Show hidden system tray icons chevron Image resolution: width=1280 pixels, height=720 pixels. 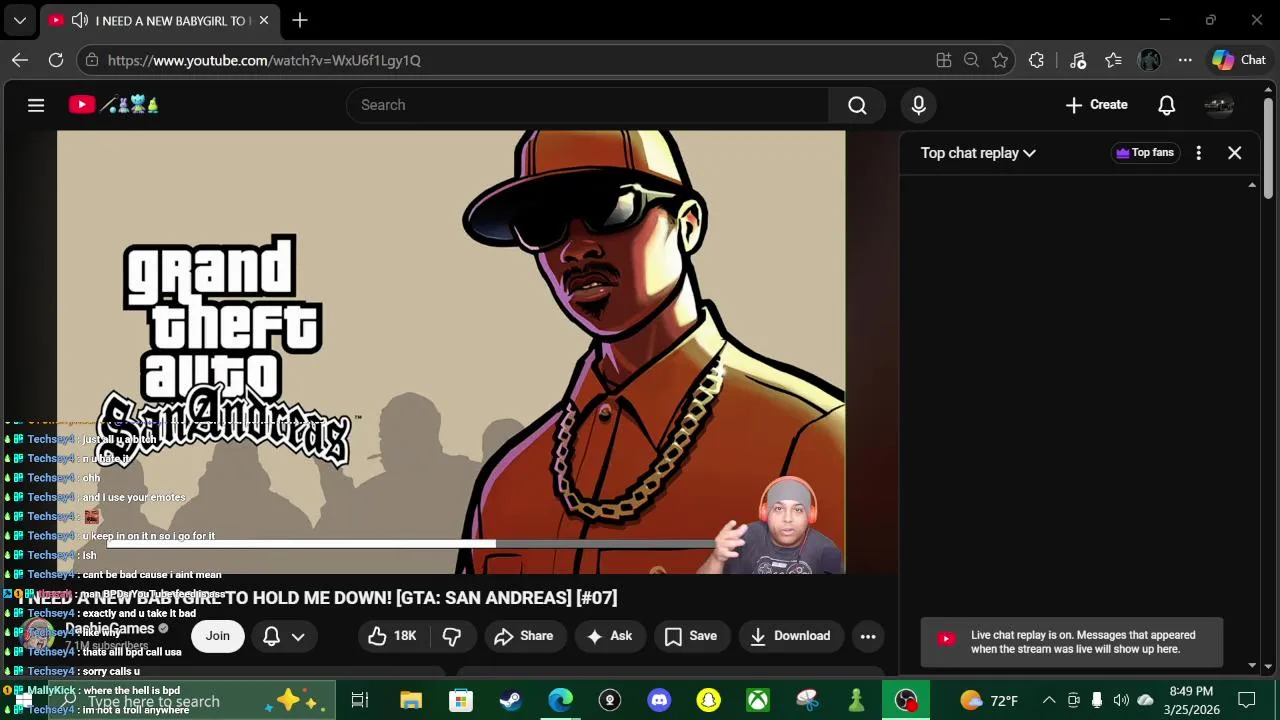coord(1049,700)
